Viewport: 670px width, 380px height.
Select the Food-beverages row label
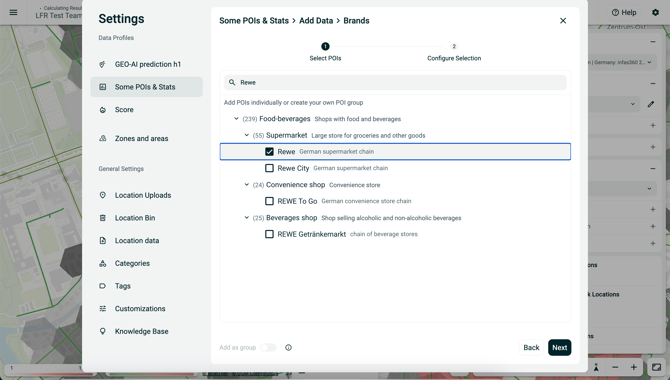[x=285, y=119]
